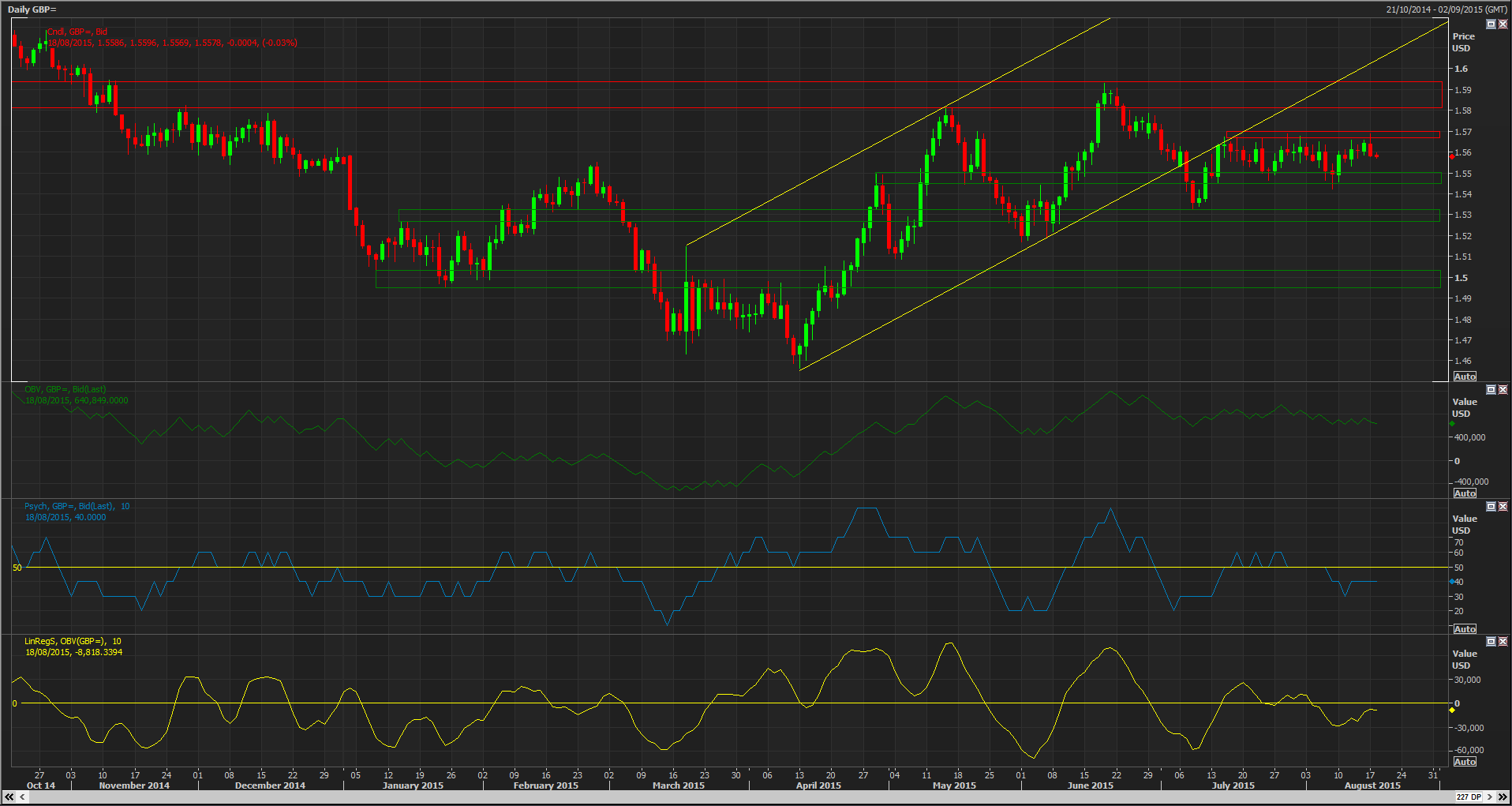Click the Psych value 40.0000 readout
This screenshot has width=1512, height=806.
point(90,517)
